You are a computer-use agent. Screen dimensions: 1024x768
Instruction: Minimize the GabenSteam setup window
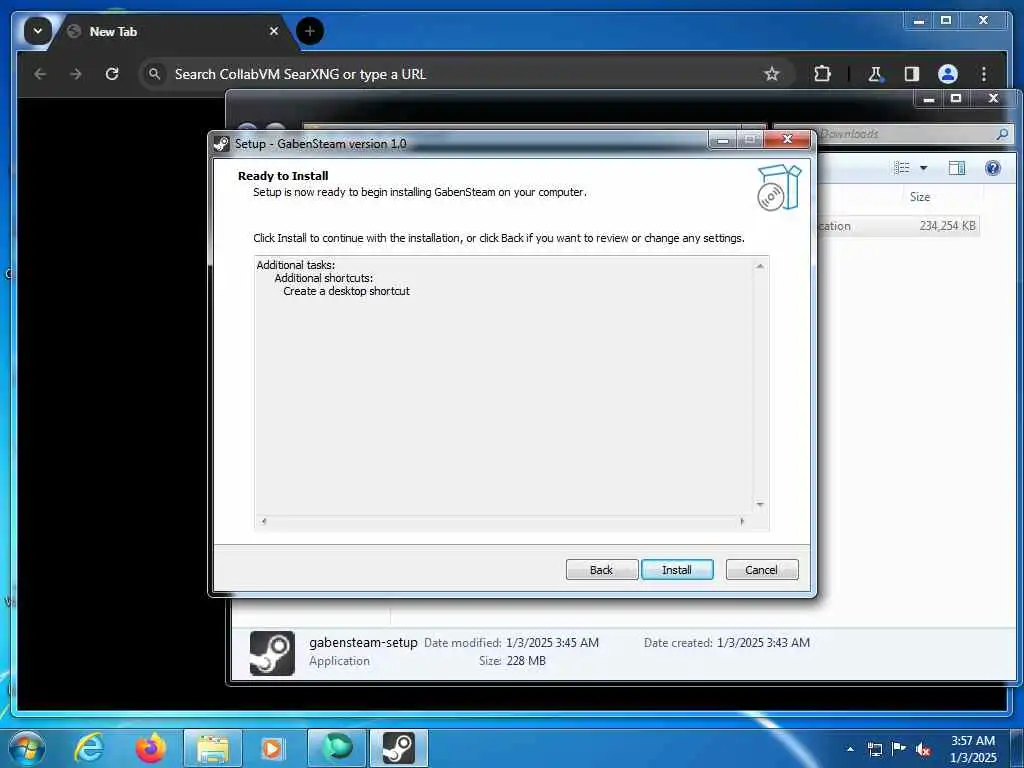[722, 139]
